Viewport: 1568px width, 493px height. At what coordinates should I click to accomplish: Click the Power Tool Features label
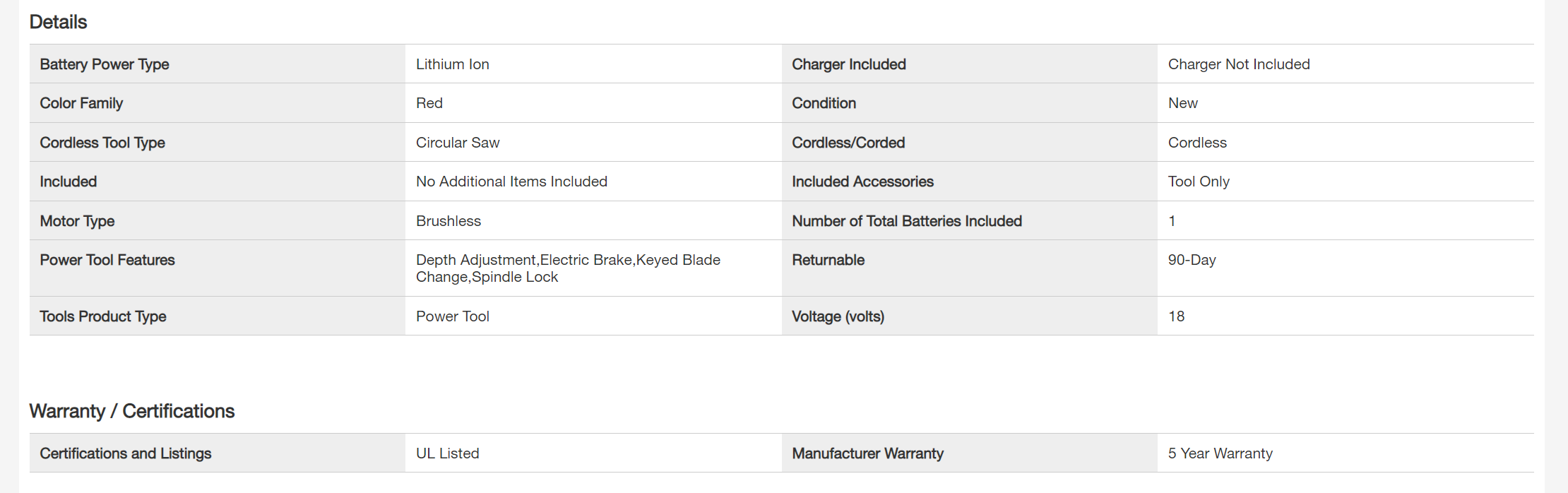click(x=107, y=260)
